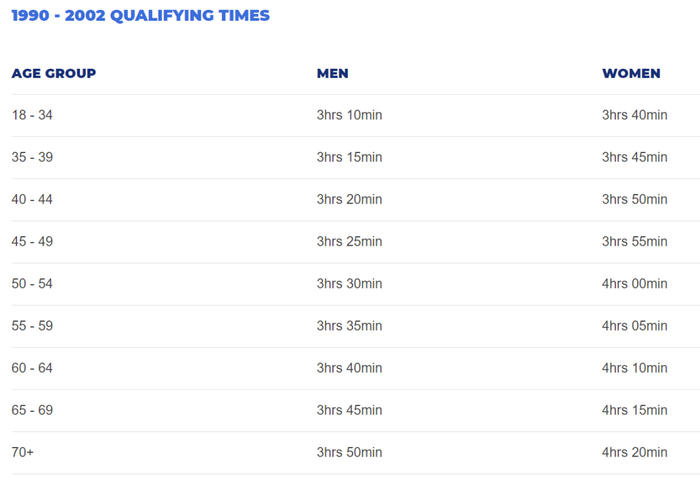This screenshot has width=700, height=480.
Task: Select the 35 - 39 age group cell
Action: click(x=32, y=157)
